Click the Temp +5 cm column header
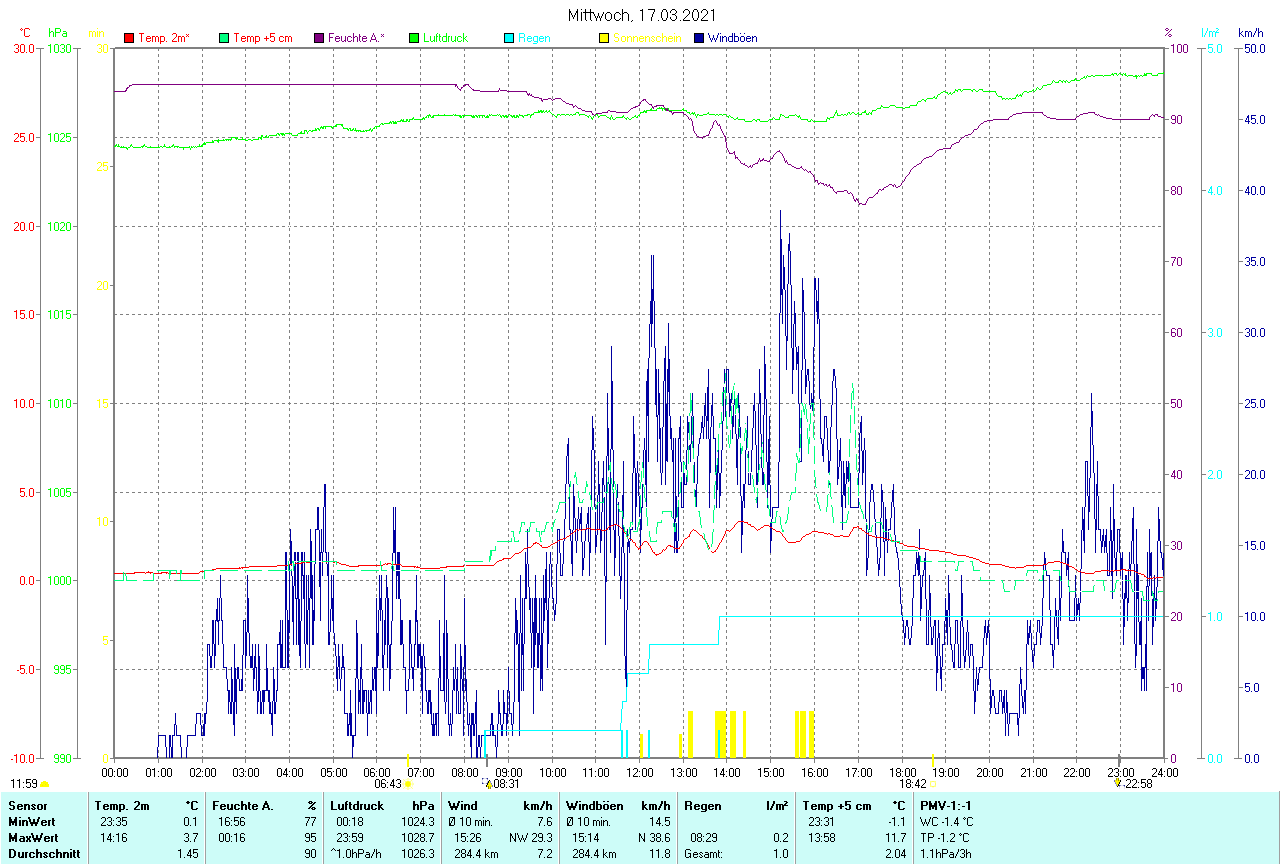The height and width of the screenshot is (864, 1280). click(837, 805)
